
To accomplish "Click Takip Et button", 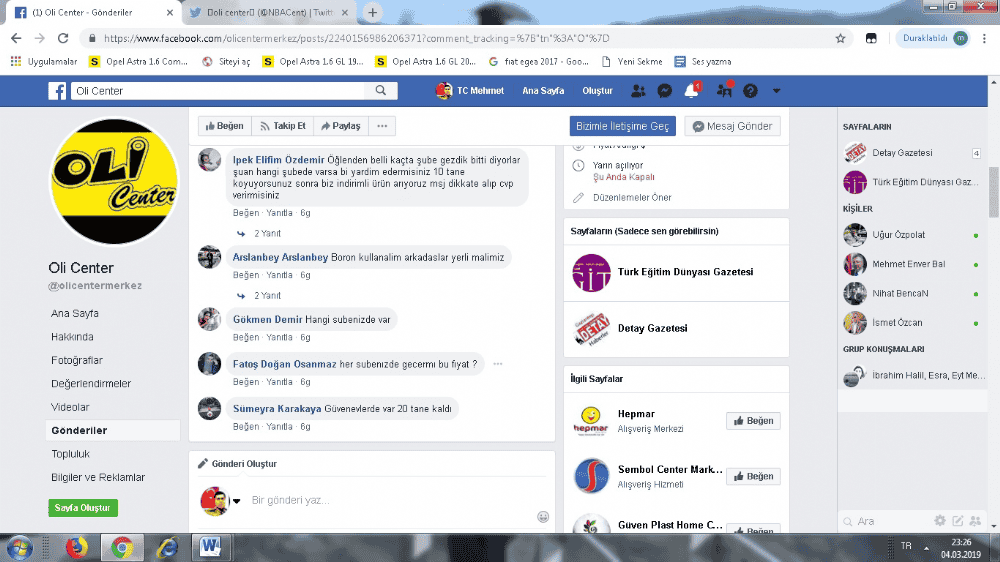I will [283, 126].
